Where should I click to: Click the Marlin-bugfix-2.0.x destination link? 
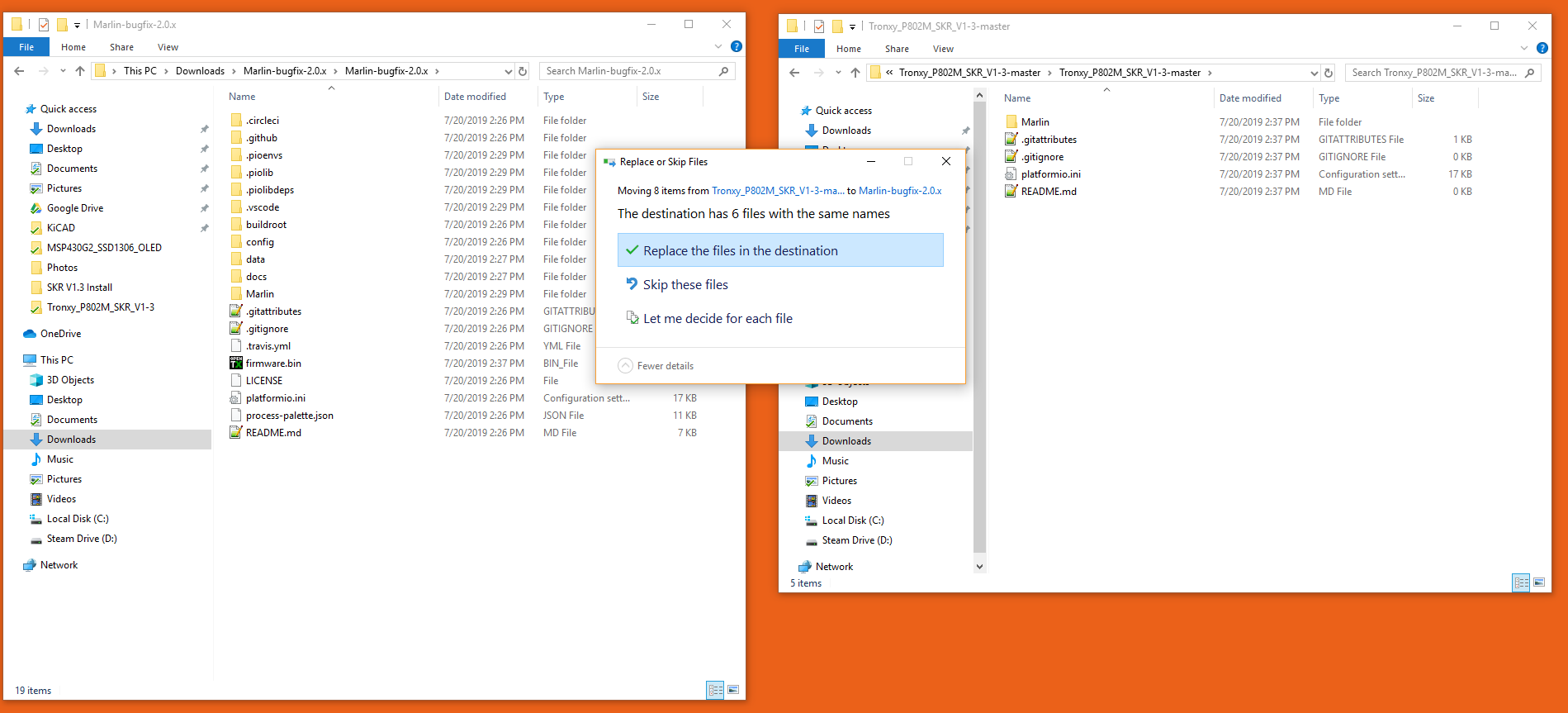(900, 191)
